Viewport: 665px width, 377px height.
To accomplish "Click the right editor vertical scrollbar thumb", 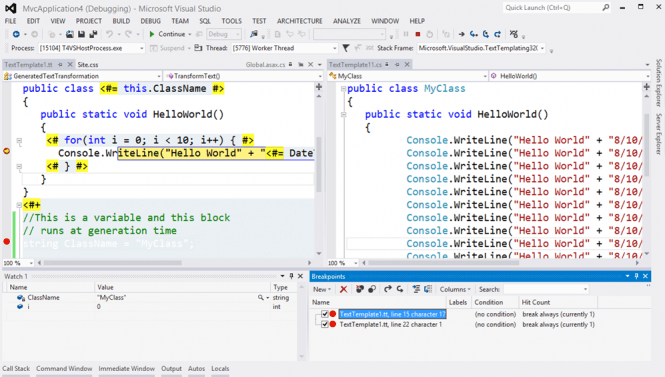I will pyautogui.click(x=646, y=145).
